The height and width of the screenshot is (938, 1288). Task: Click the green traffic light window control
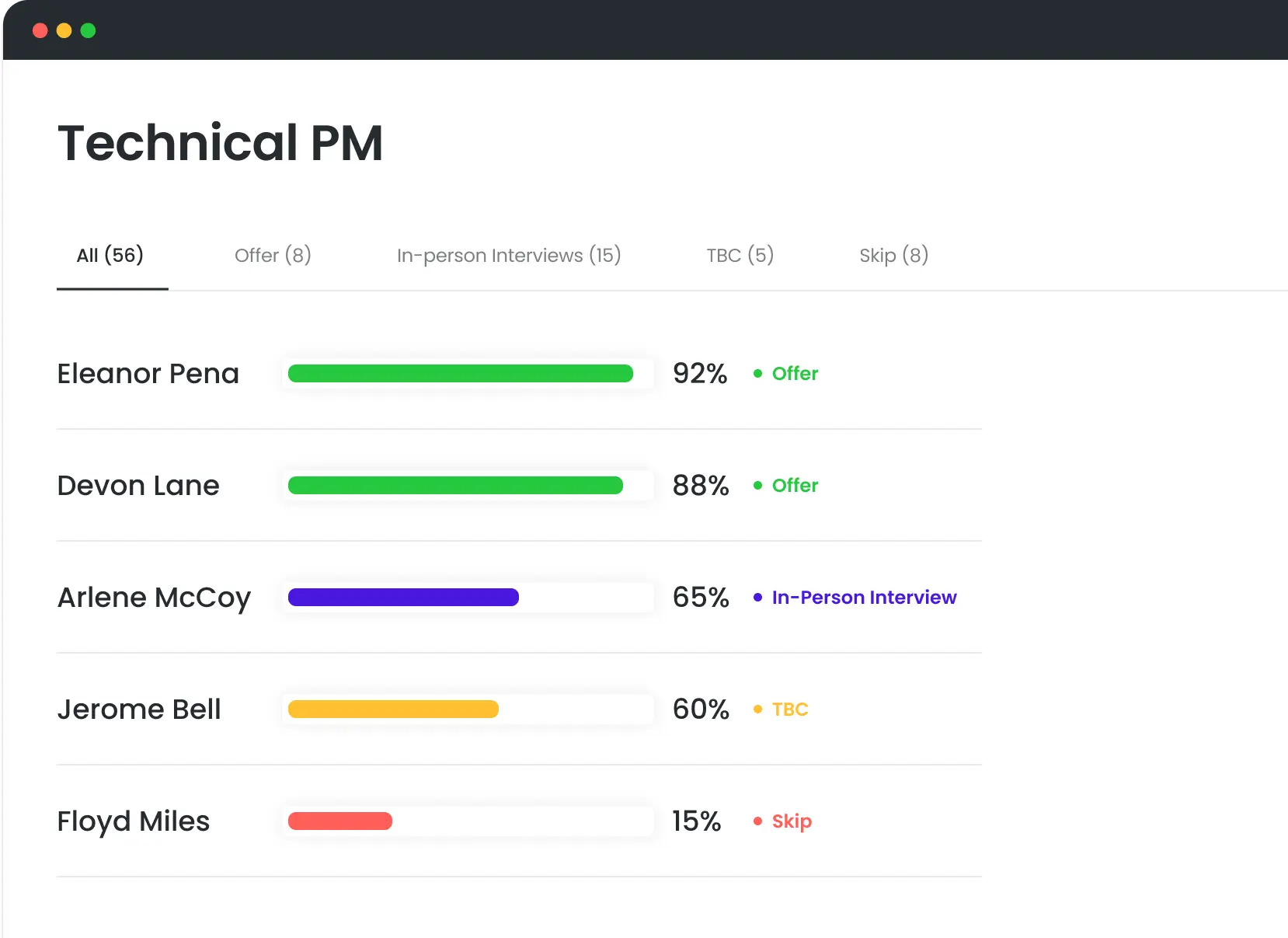89,30
